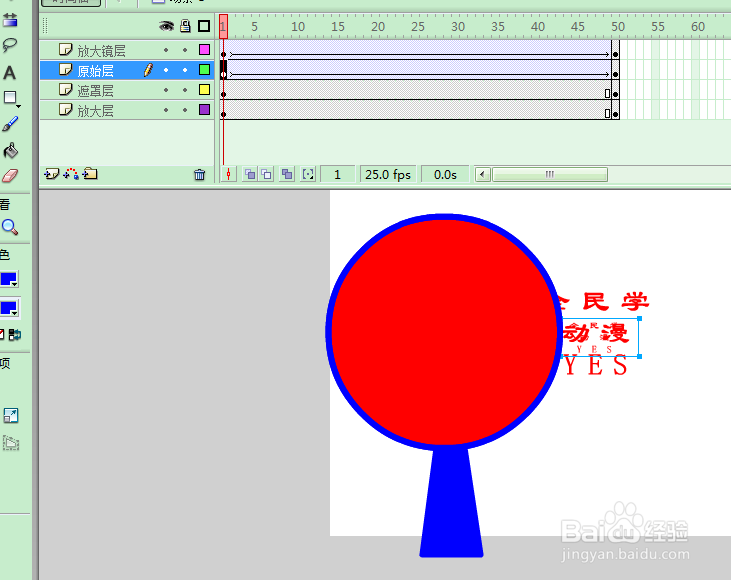This screenshot has height=580, width=731.
Task: Hide the 原始层 layer via visibility dot
Action: click(x=166, y=70)
